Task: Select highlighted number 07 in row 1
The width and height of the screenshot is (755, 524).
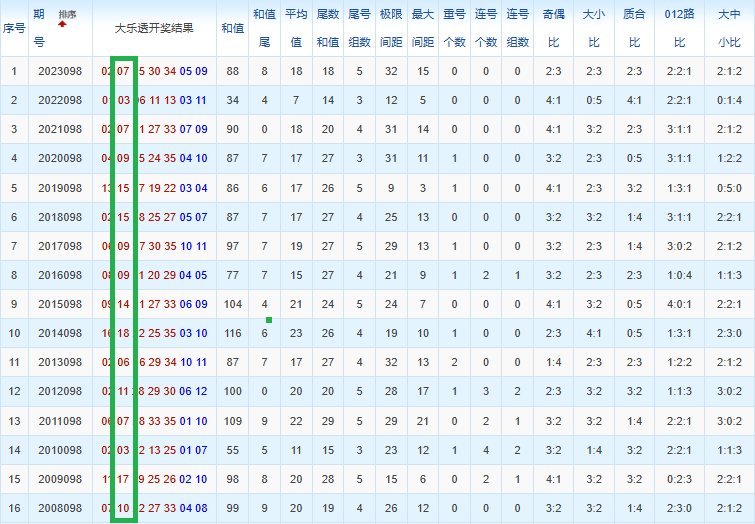Action: point(123,71)
